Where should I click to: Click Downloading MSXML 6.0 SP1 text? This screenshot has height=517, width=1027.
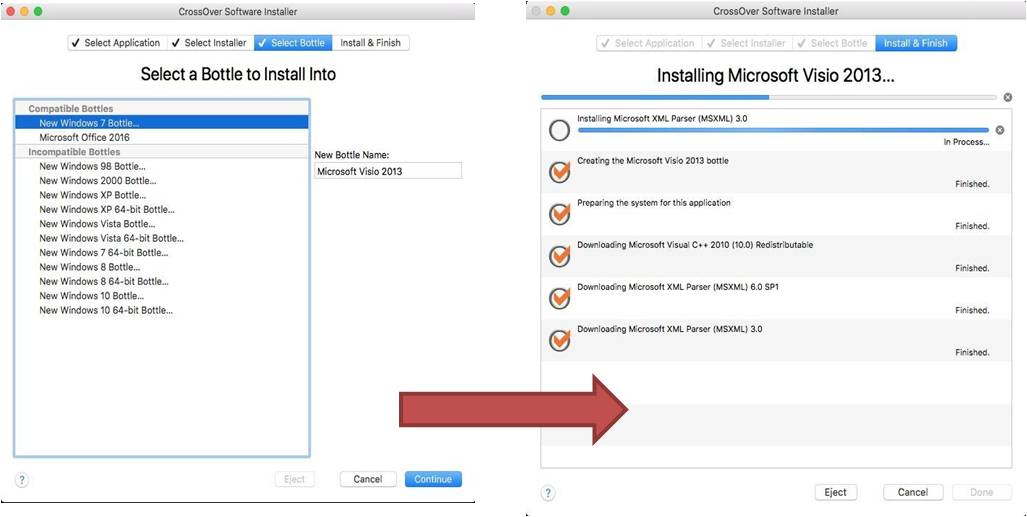point(677,286)
